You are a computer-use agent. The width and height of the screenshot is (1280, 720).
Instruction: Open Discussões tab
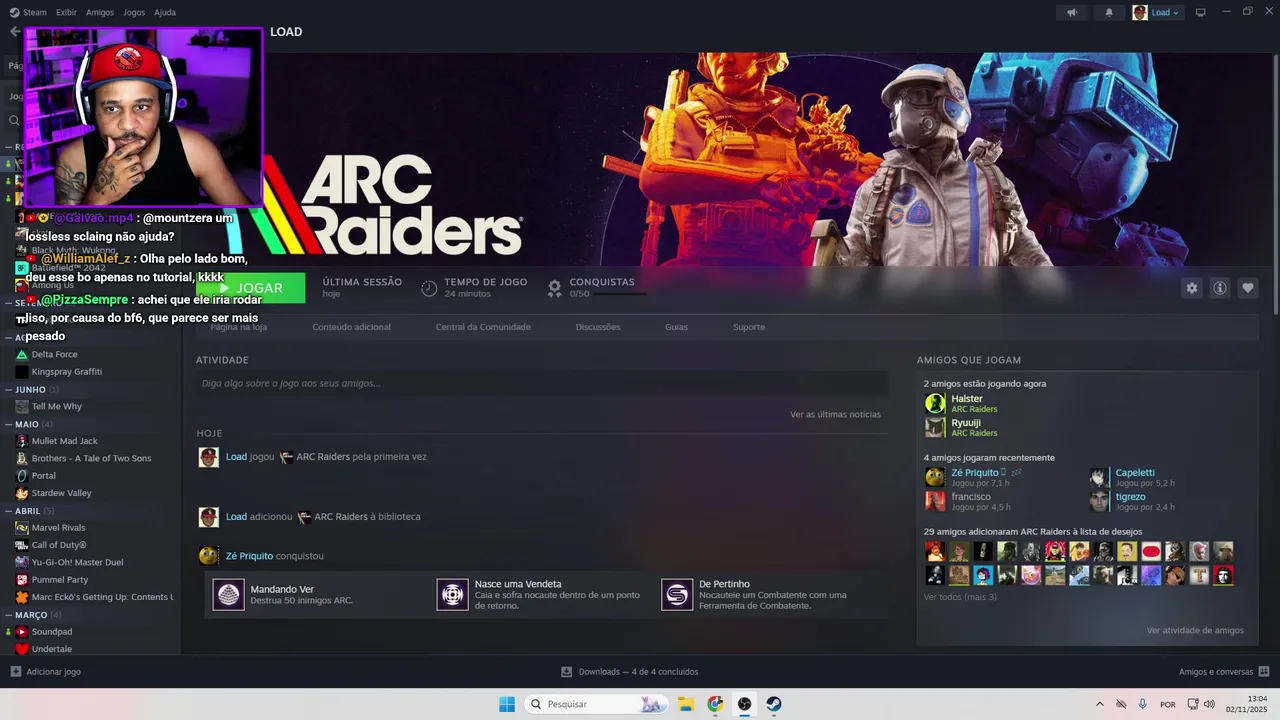point(598,327)
